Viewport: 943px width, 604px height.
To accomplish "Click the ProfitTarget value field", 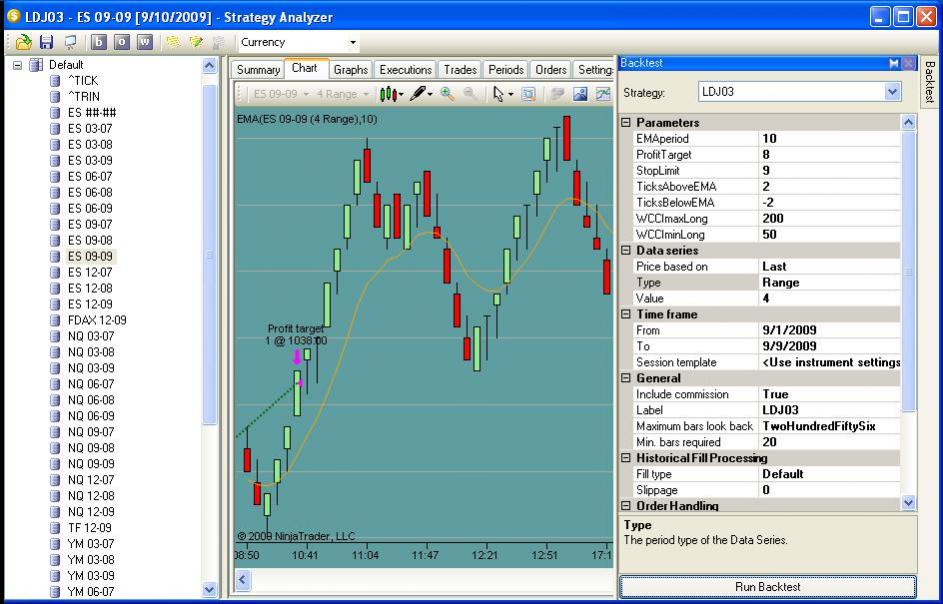I will 829,155.
